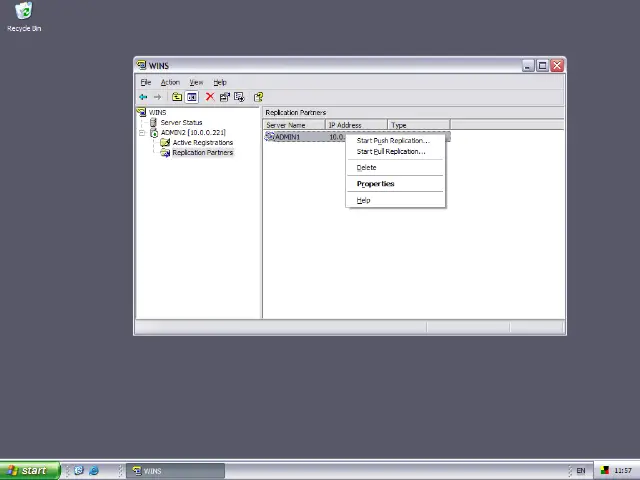
Task: Collapse the ADMIN2 server node
Action: (x=142, y=133)
